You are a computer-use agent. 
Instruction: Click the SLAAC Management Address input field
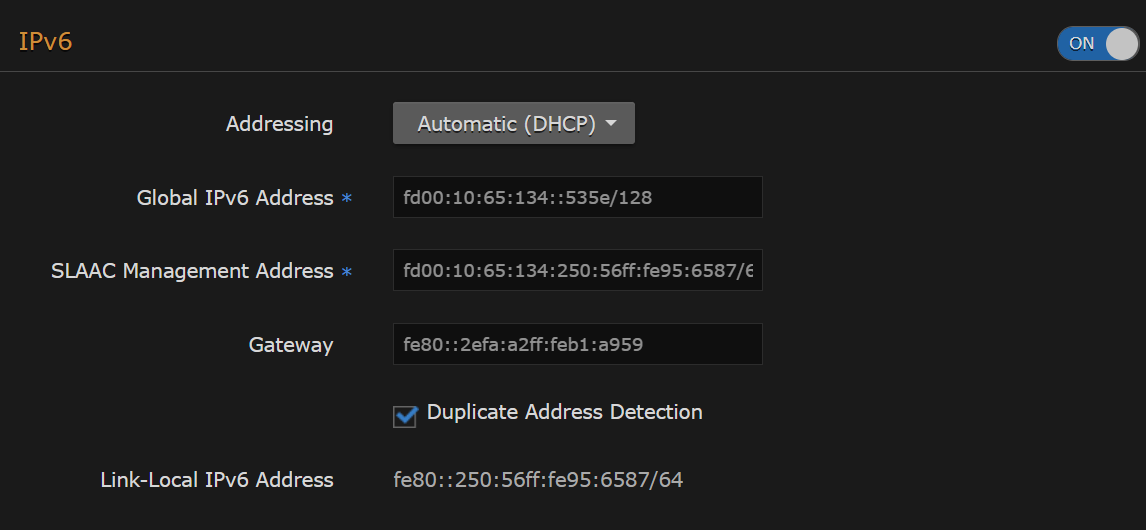(x=577, y=270)
